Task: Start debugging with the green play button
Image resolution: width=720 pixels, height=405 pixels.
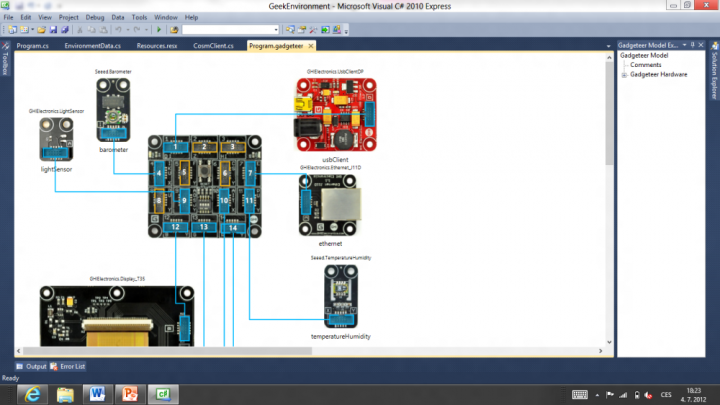Action: (x=159, y=30)
